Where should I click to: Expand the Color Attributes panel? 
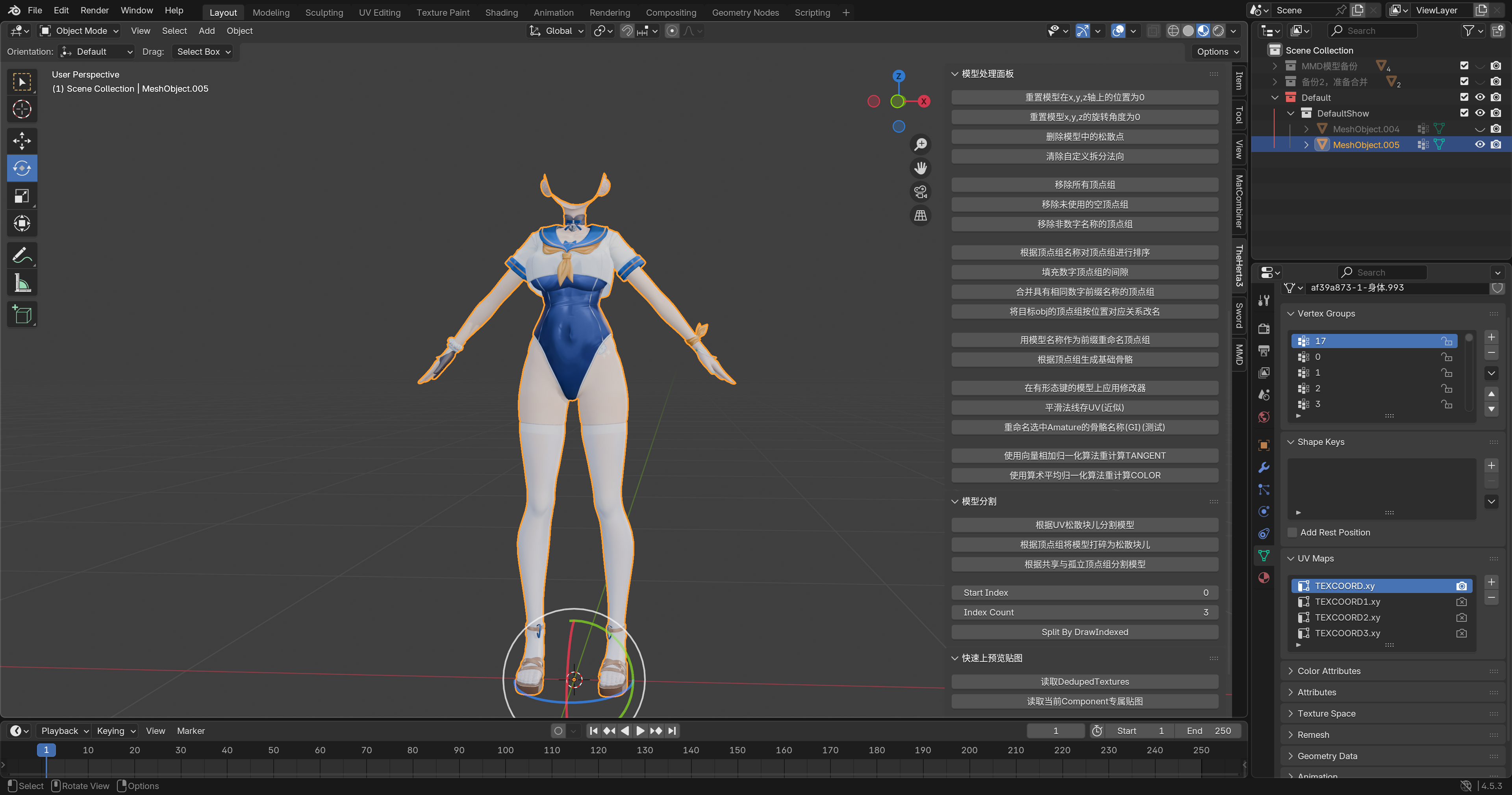click(x=1328, y=671)
